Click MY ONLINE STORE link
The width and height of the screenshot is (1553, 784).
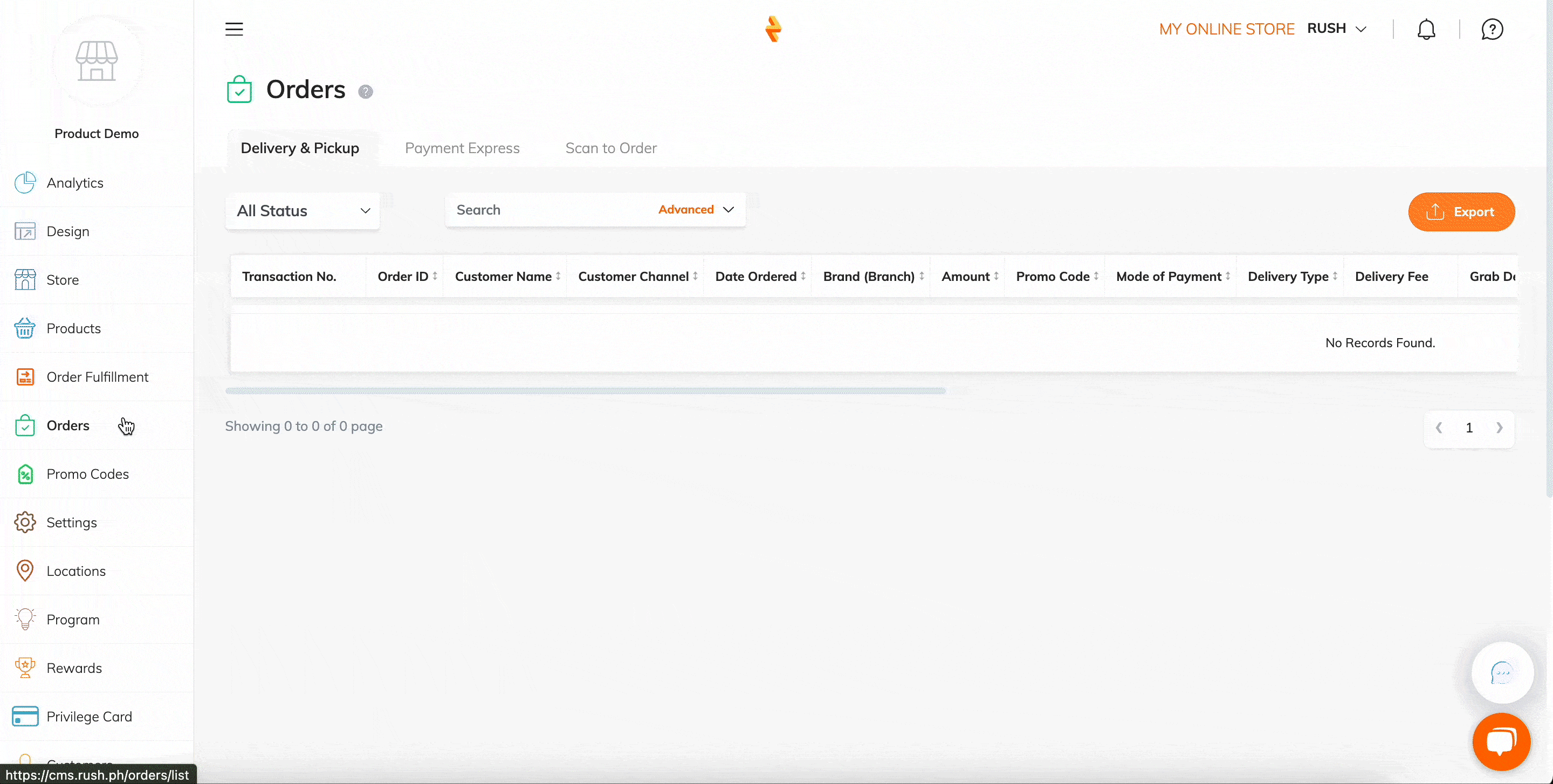[x=1227, y=29]
